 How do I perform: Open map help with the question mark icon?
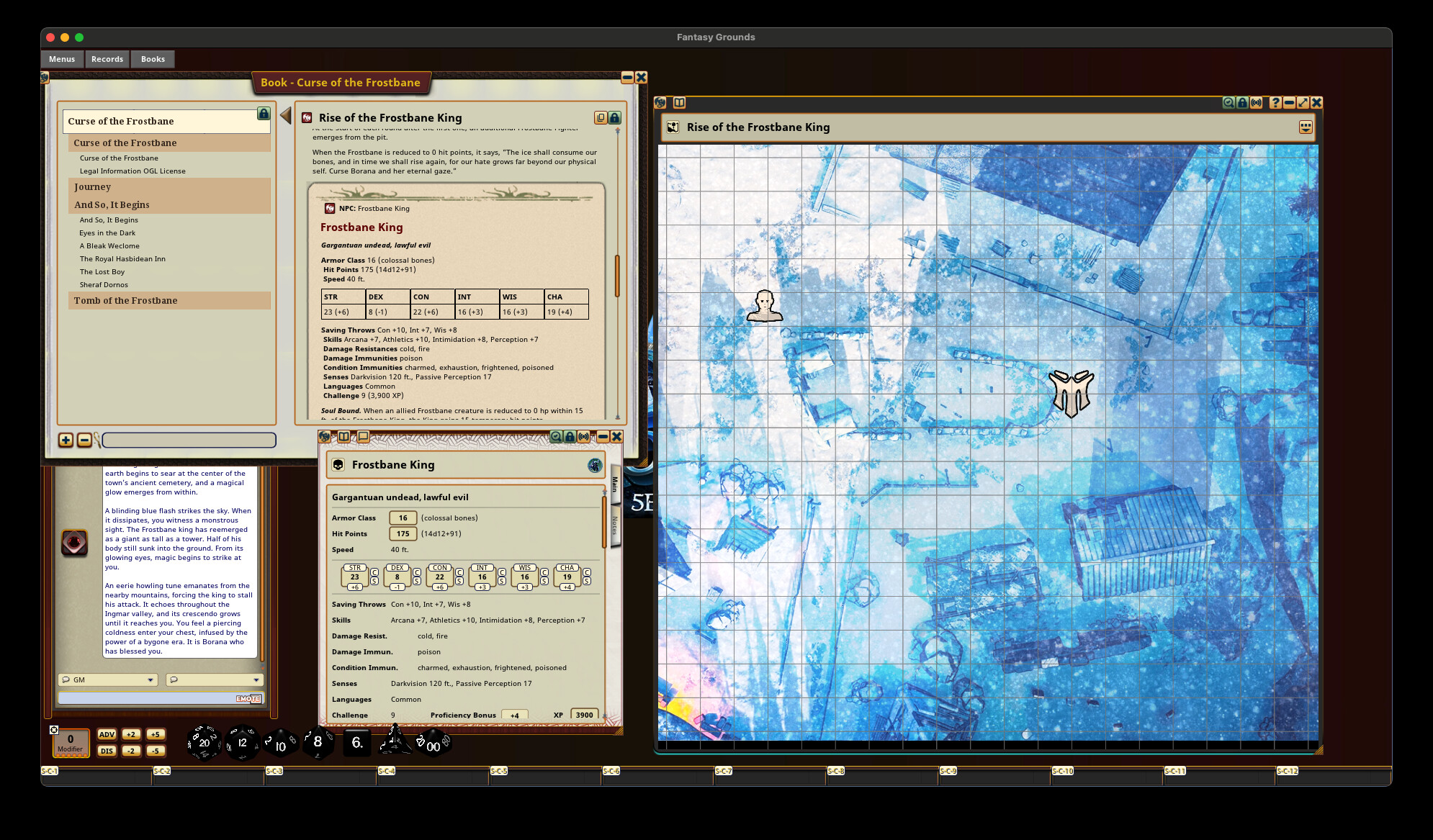(1275, 103)
